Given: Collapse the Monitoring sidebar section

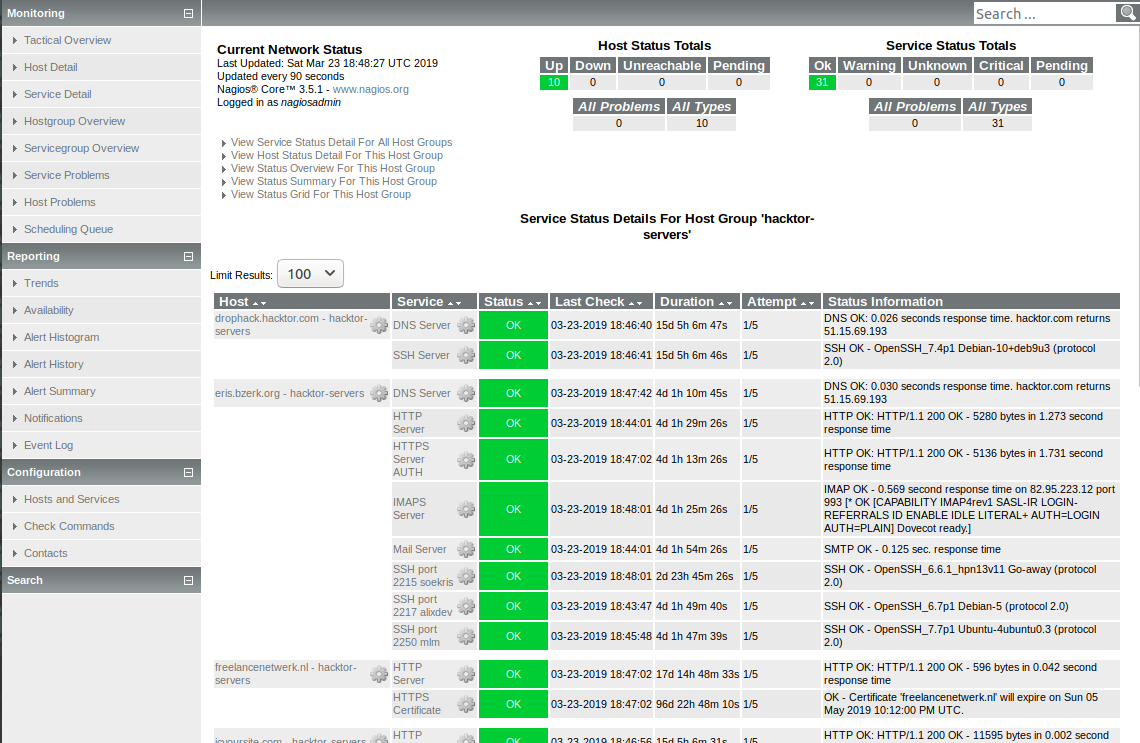Looking at the screenshot, I should click(188, 13).
